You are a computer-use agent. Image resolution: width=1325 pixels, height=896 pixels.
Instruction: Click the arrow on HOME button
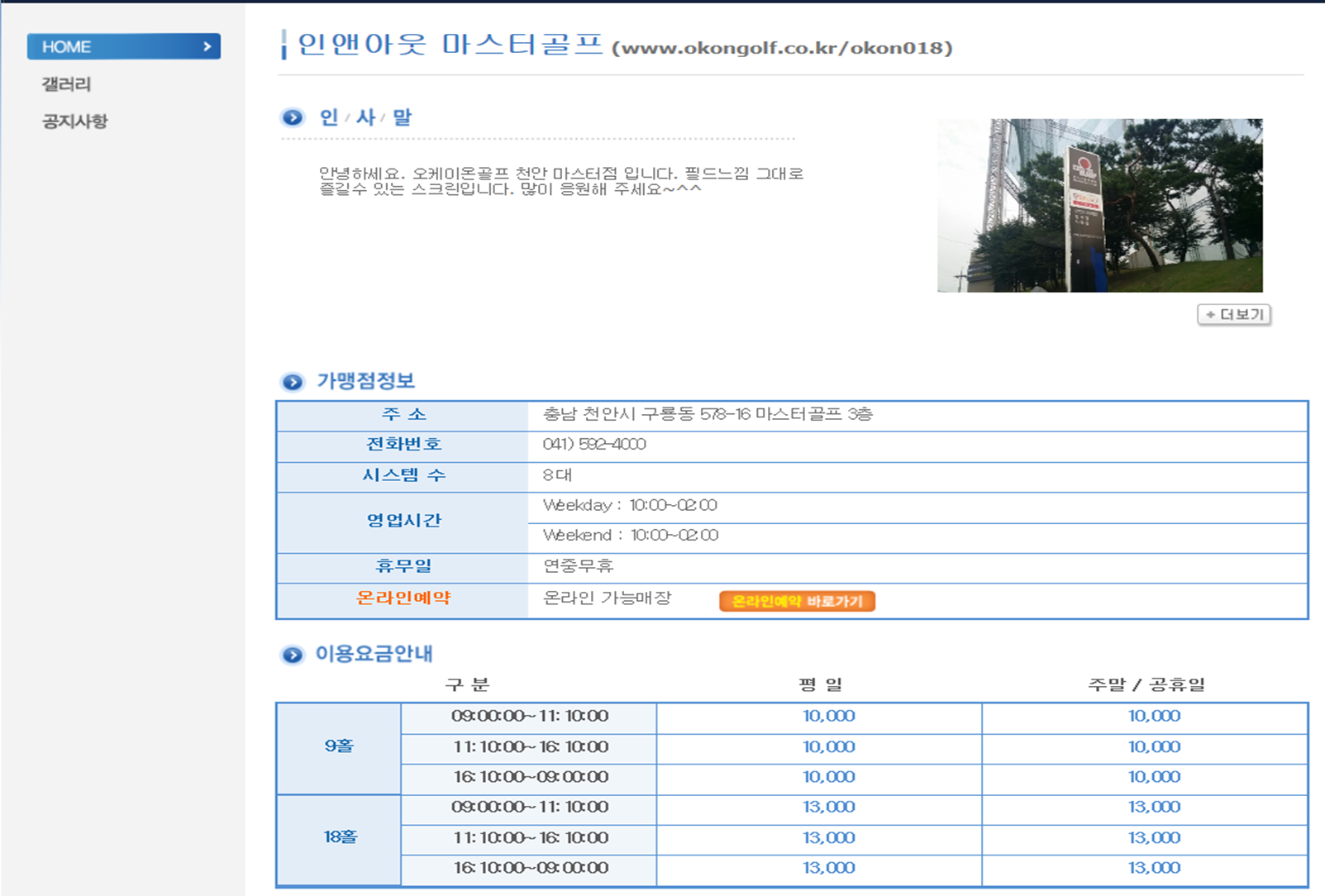coord(207,47)
